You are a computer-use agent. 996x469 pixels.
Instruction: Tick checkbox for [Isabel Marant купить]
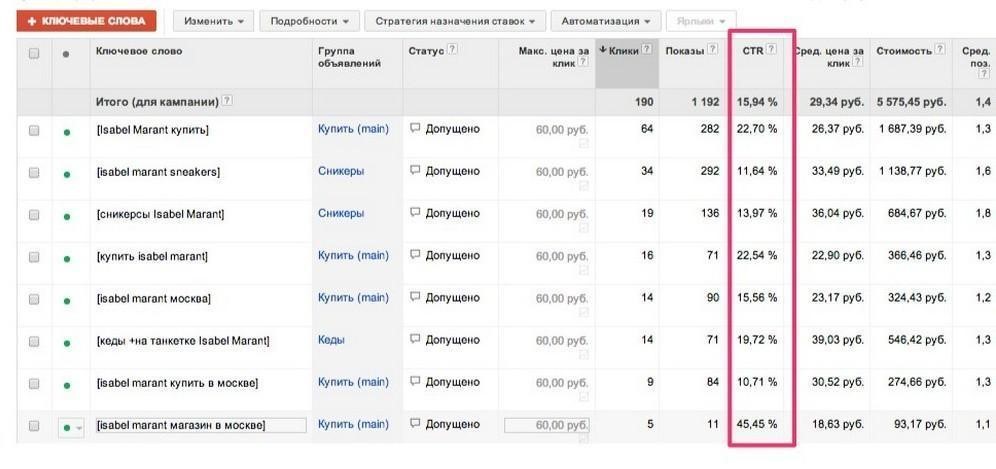point(34,130)
